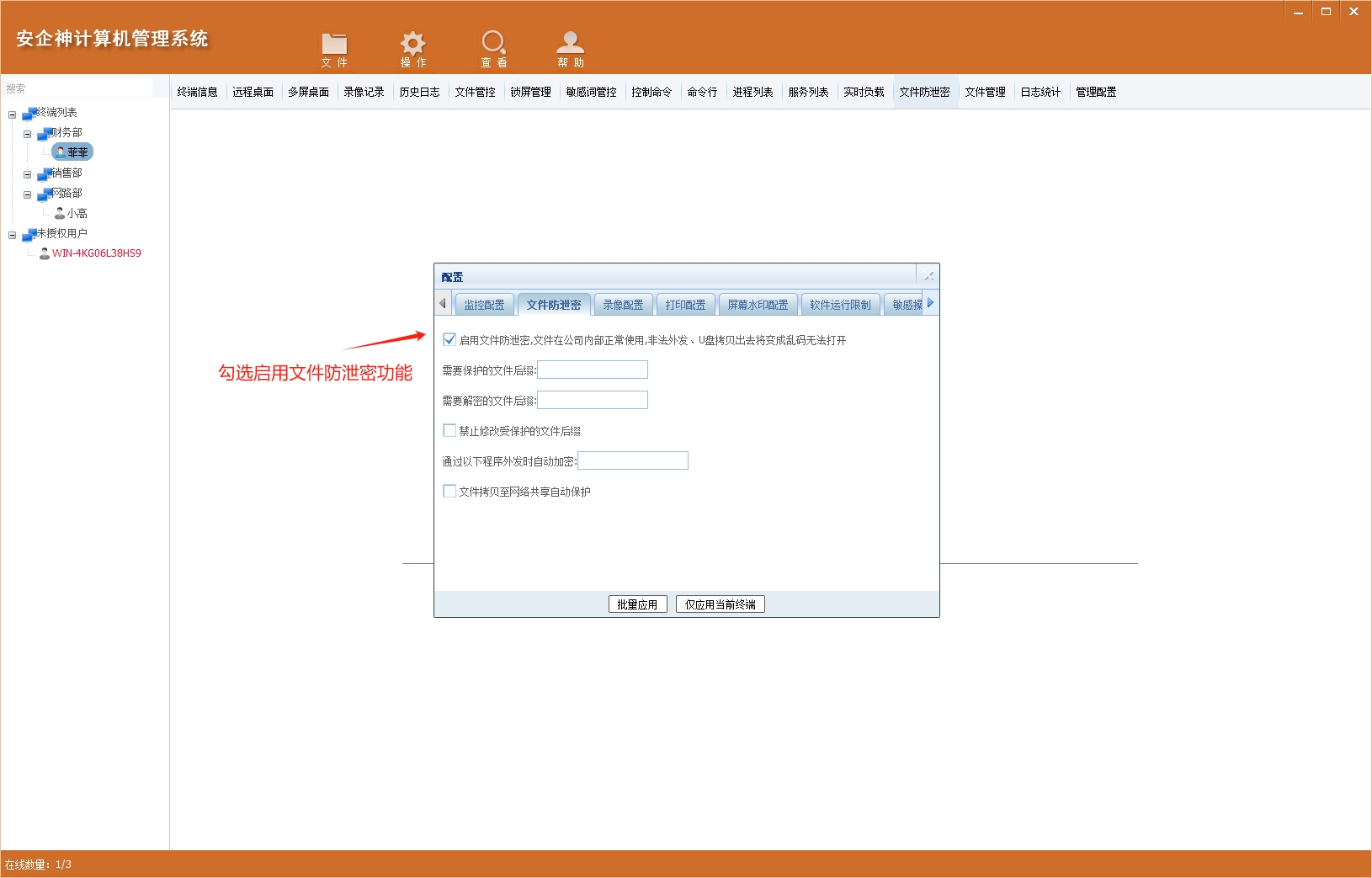Open the 实时负载 main tab
Image resolution: width=1372 pixels, height=878 pixels.
[x=864, y=92]
